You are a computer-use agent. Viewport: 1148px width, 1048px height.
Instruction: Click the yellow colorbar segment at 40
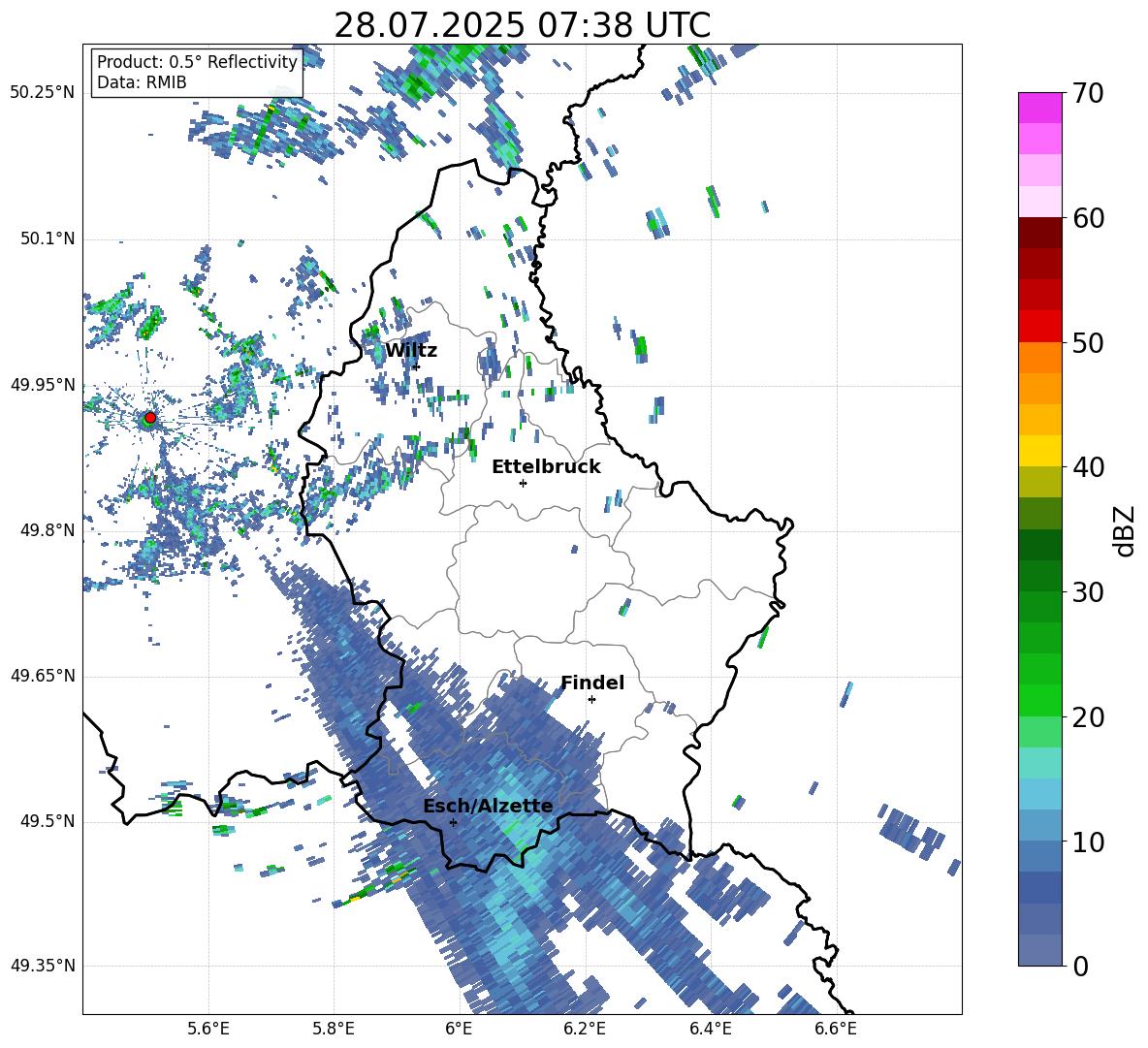[x=1040, y=452]
